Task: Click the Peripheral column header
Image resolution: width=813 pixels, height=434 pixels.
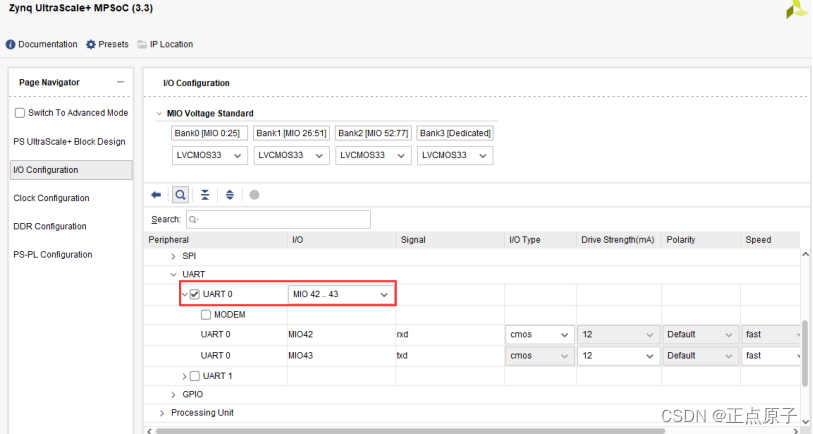Action: coord(216,240)
